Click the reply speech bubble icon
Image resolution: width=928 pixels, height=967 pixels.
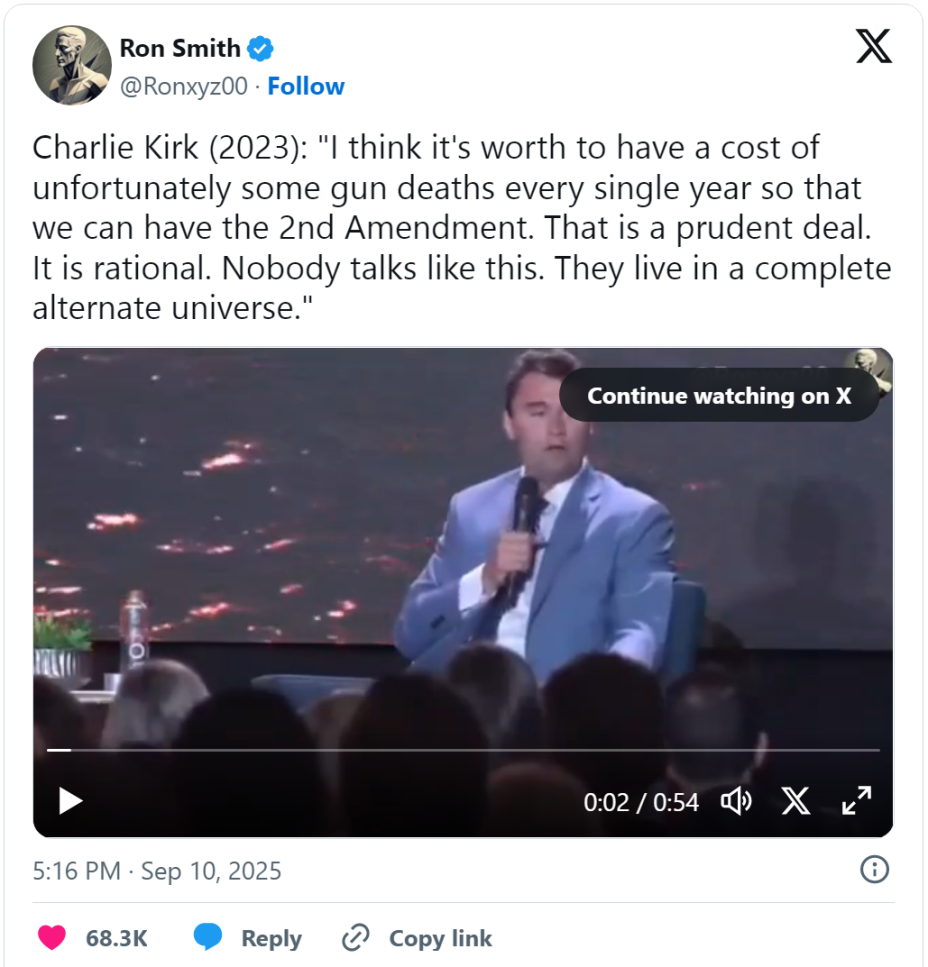click(208, 938)
